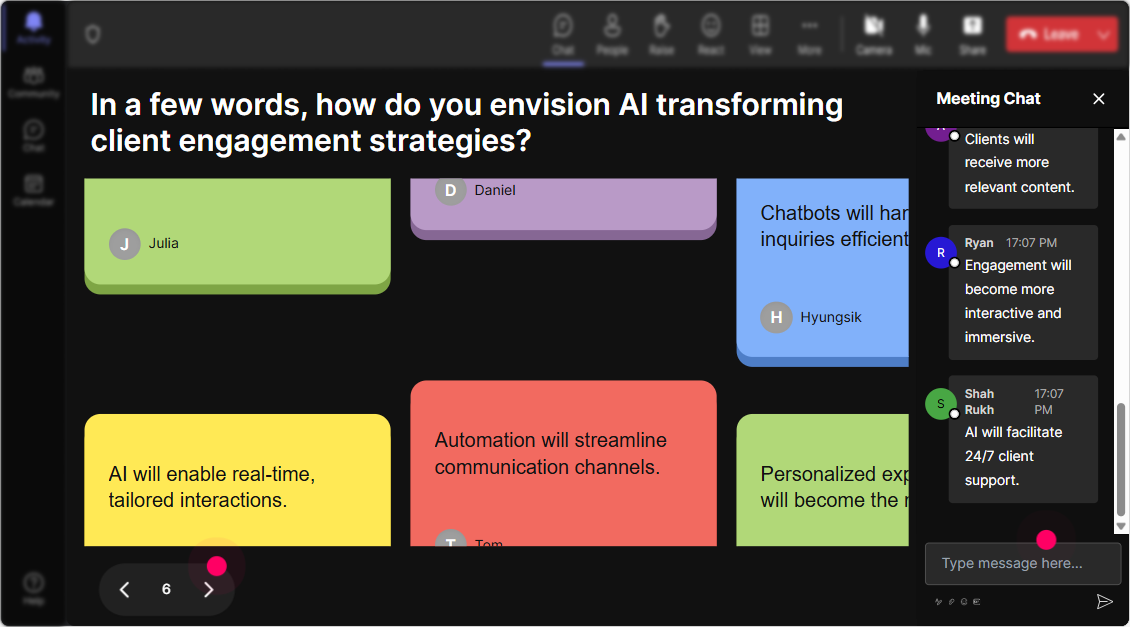
Task: Open the Activity tab in the sidebar
Action: pyautogui.click(x=34, y=29)
